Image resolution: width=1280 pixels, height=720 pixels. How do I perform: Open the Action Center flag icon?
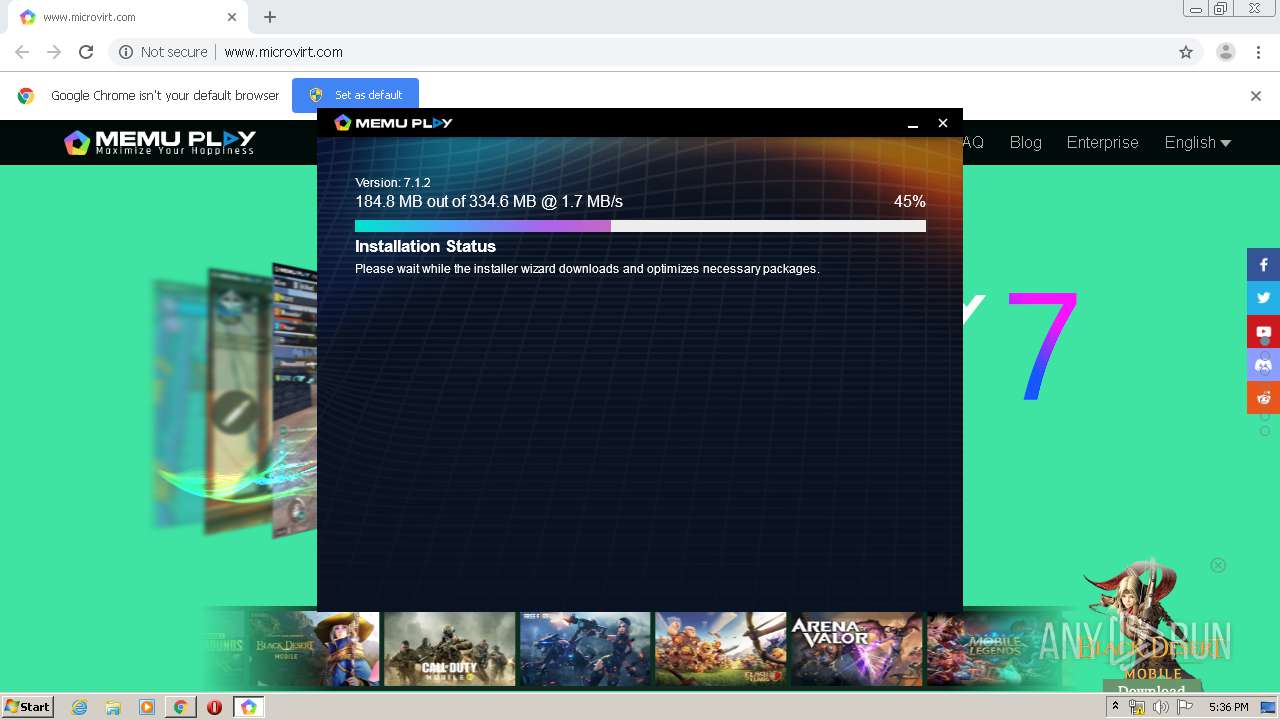pyautogui.click(x=1185, y=707)
